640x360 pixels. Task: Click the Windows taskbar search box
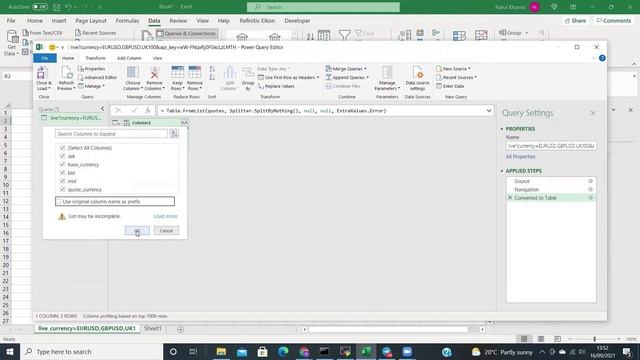point(91,351)
